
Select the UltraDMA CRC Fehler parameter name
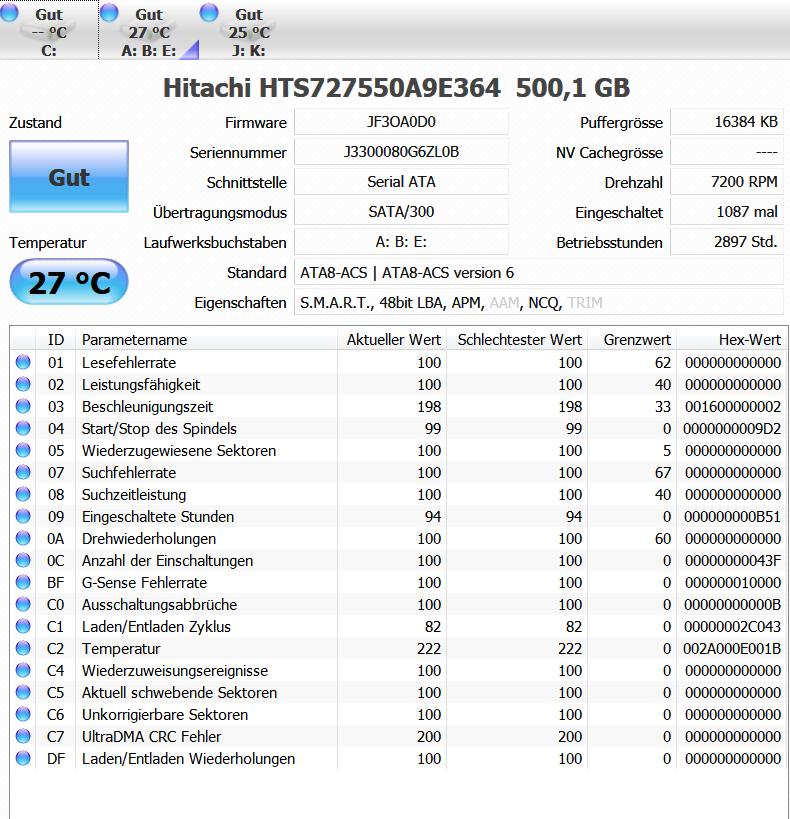[152, 736]
